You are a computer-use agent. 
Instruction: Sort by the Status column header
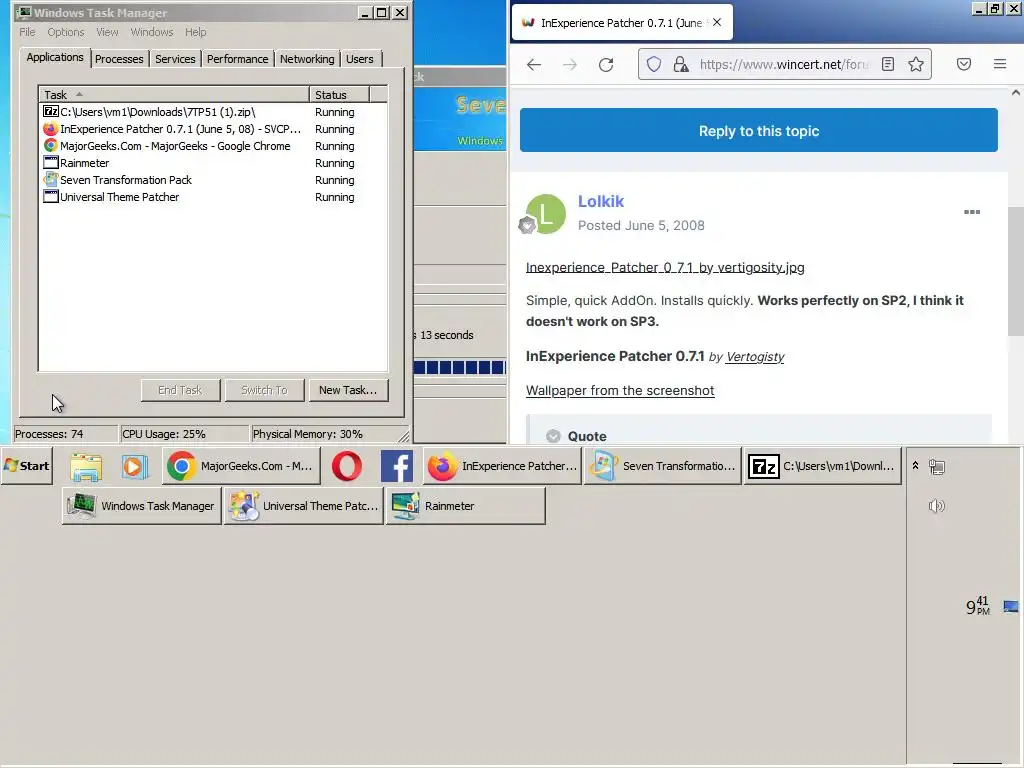[x=339, y=95]
